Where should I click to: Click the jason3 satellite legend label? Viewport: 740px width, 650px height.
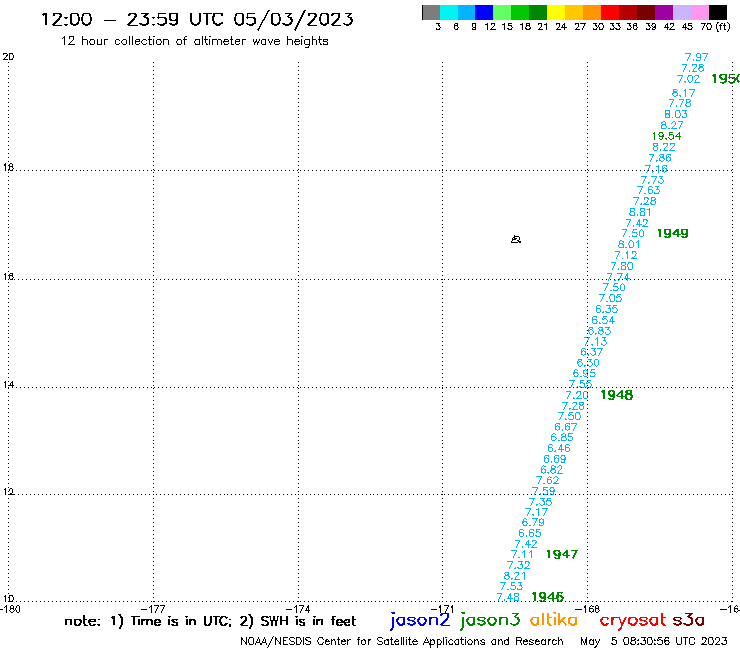490,620
